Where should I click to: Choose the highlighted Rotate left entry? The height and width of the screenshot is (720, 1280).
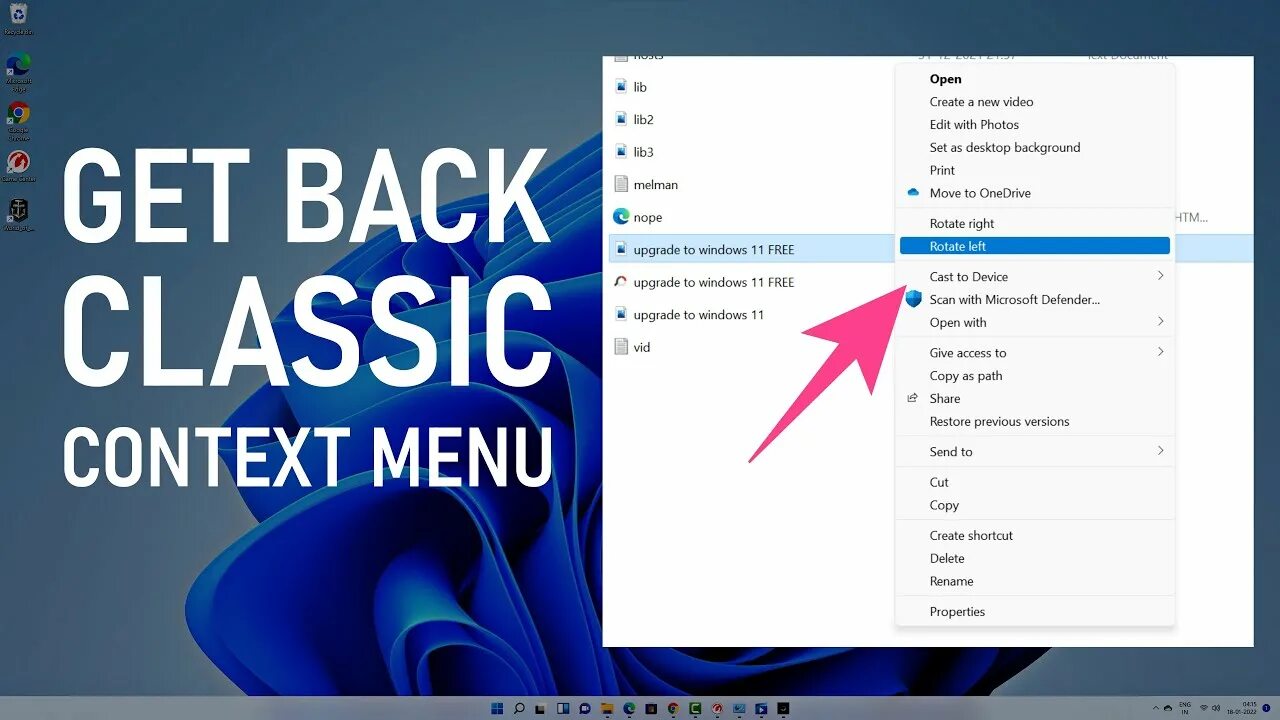tap(1035, 246)
